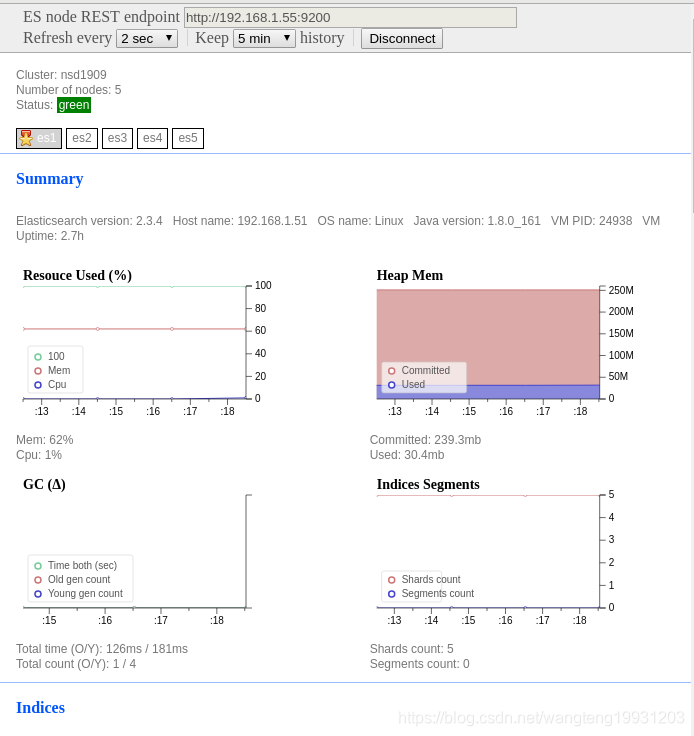Click 'Total time (O/Y): 126ms / 181ms'
Viewport: 694px width, 736px height.
(102, 649)
